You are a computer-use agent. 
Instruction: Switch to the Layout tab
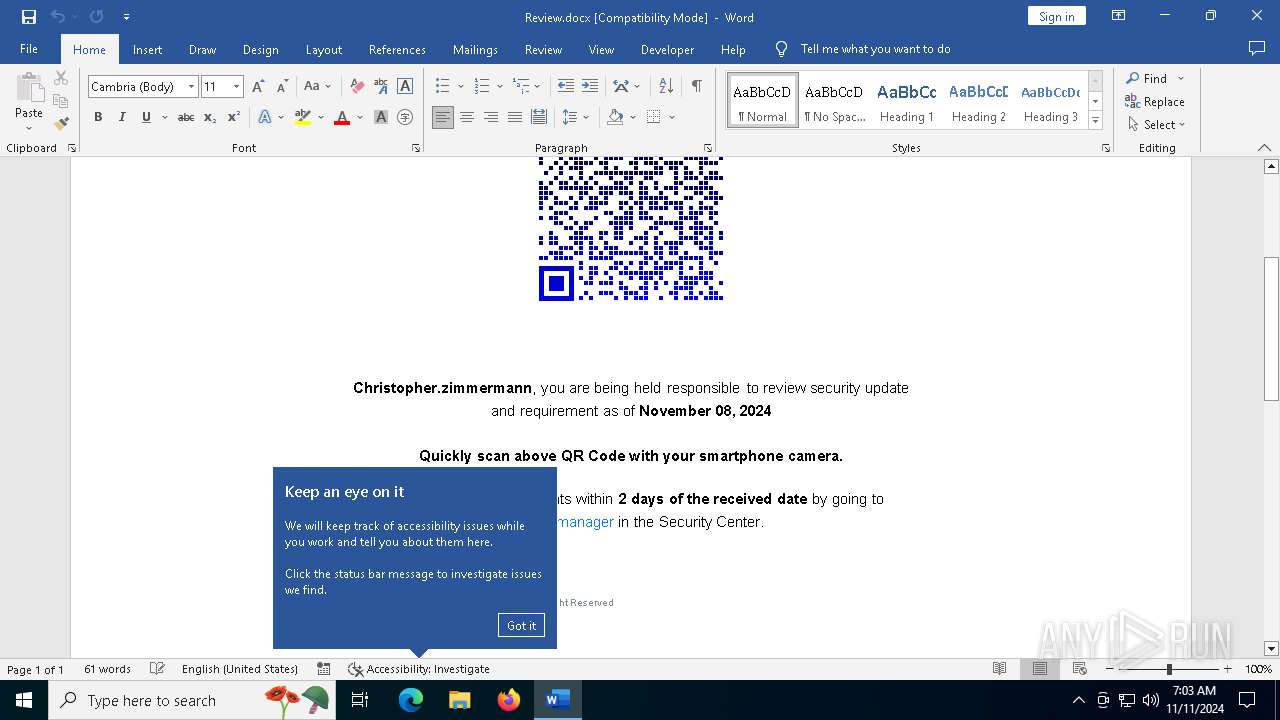pyautogui.click(x=323, y=49)
